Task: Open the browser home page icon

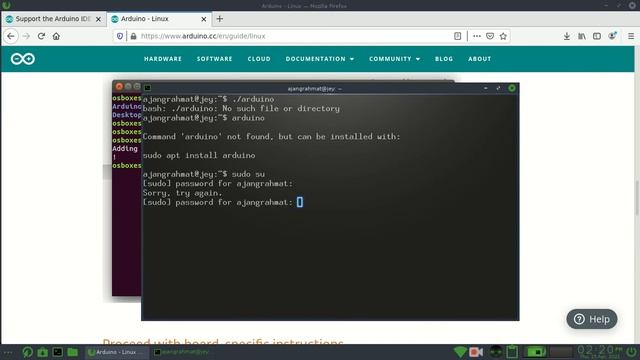Action: [x=56, y=36]
